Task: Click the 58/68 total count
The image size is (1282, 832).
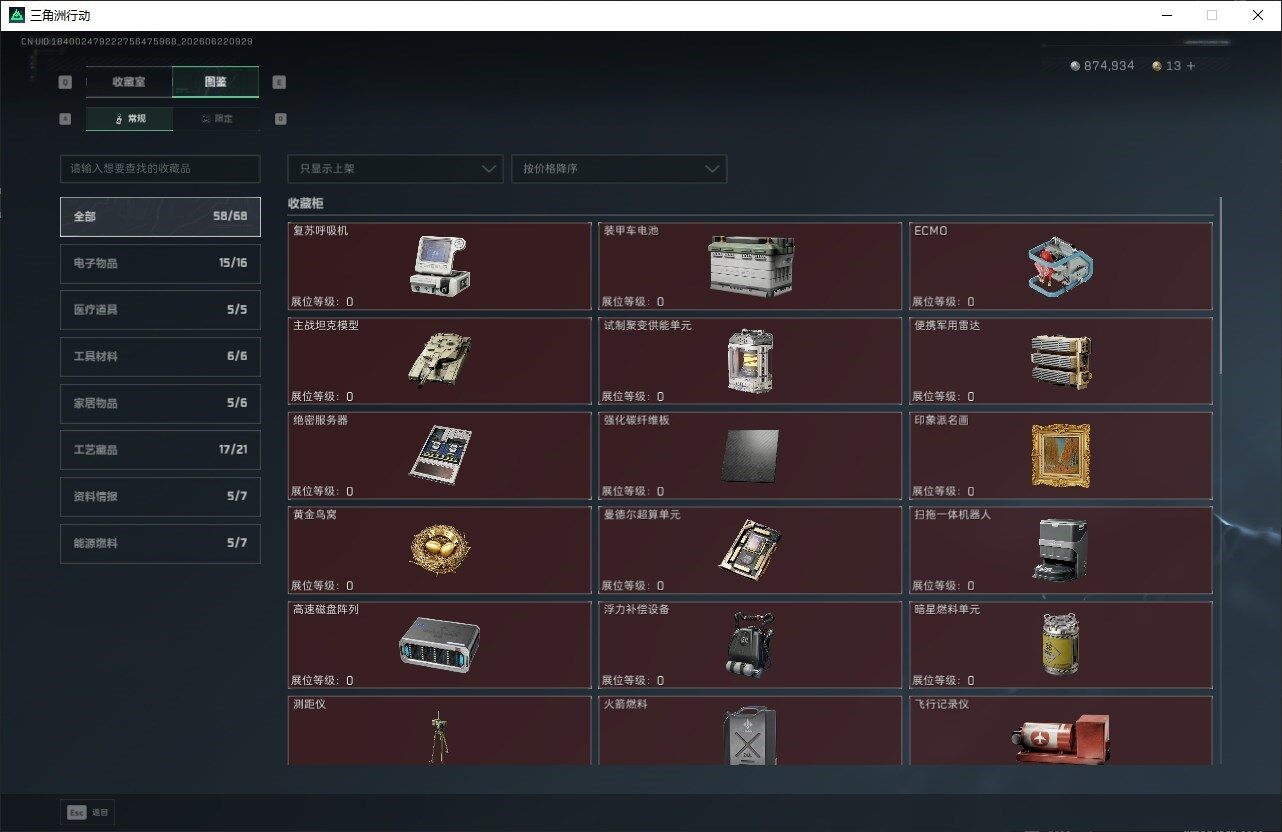Action: click(230, 216)
